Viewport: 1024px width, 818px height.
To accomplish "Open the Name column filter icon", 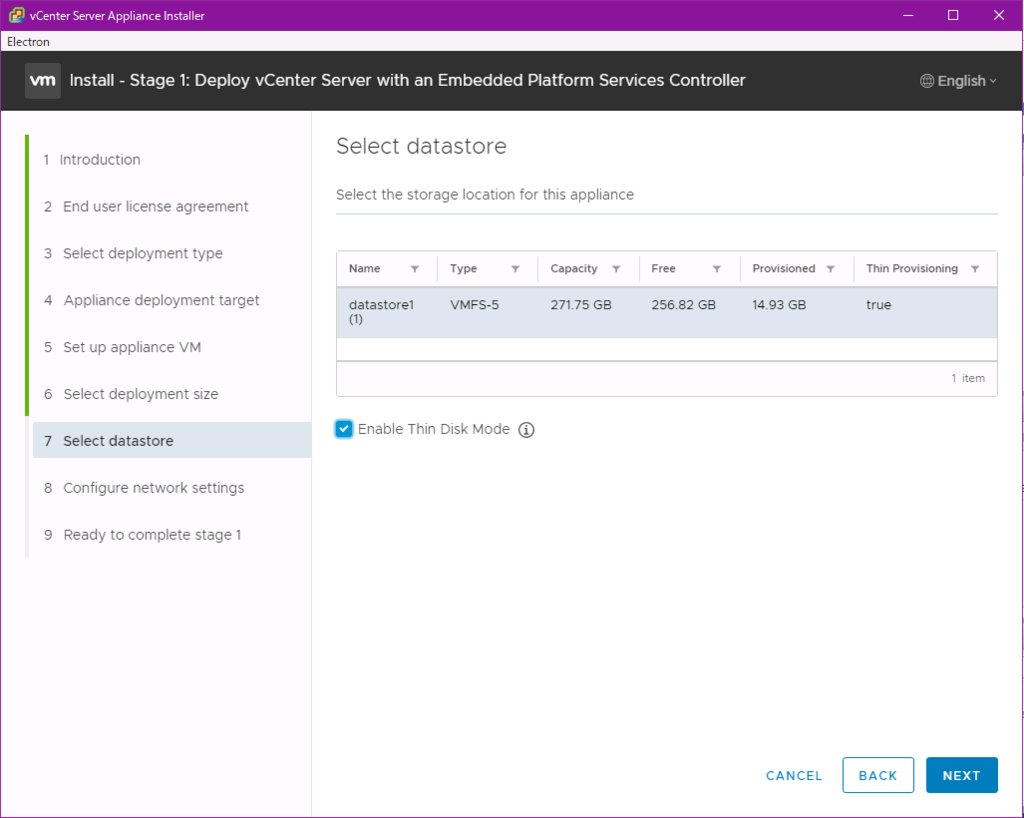I will (x=415, y=269).
